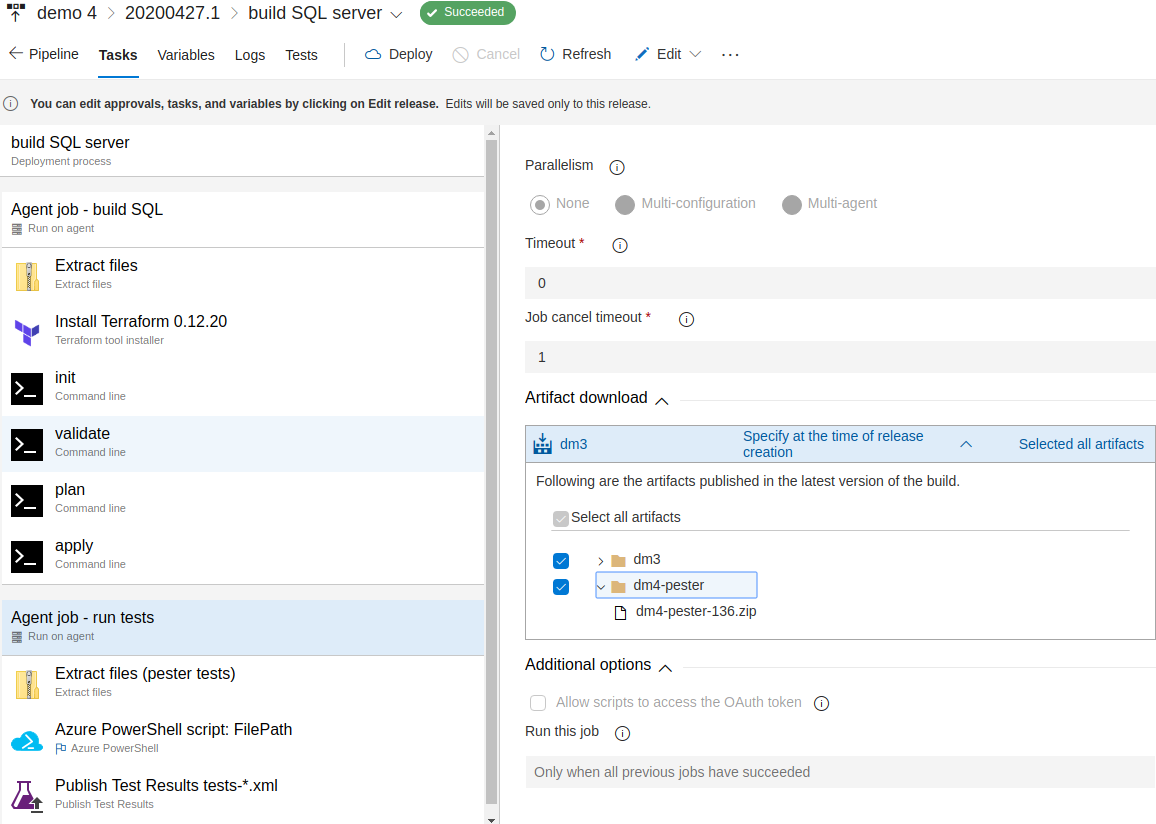1156x824 pixels.
Task: Switch to the Logs tab
Action: pos(250,55)
